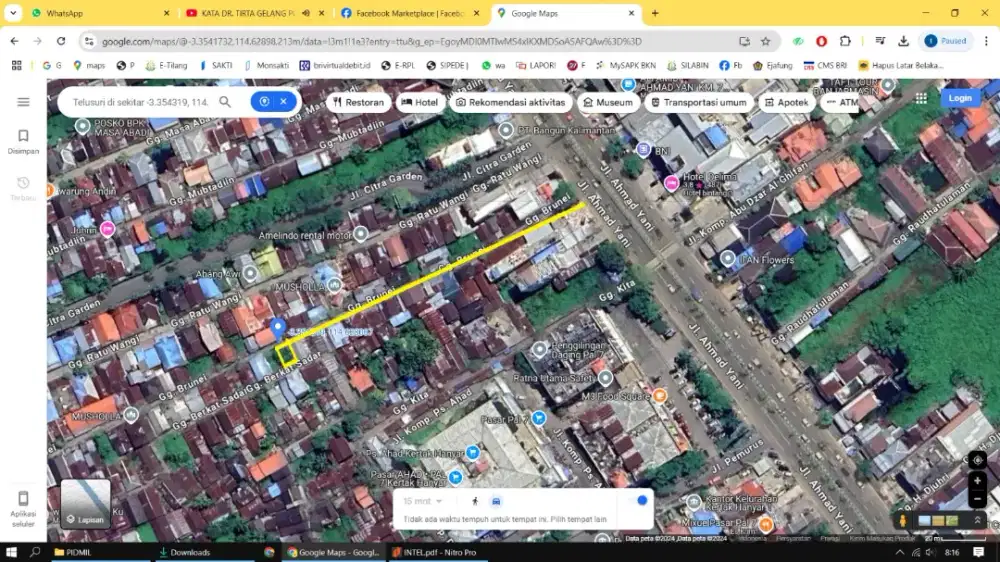Open the Windows Start menu
Viewport: 1000px width, 562px height.
11,552
